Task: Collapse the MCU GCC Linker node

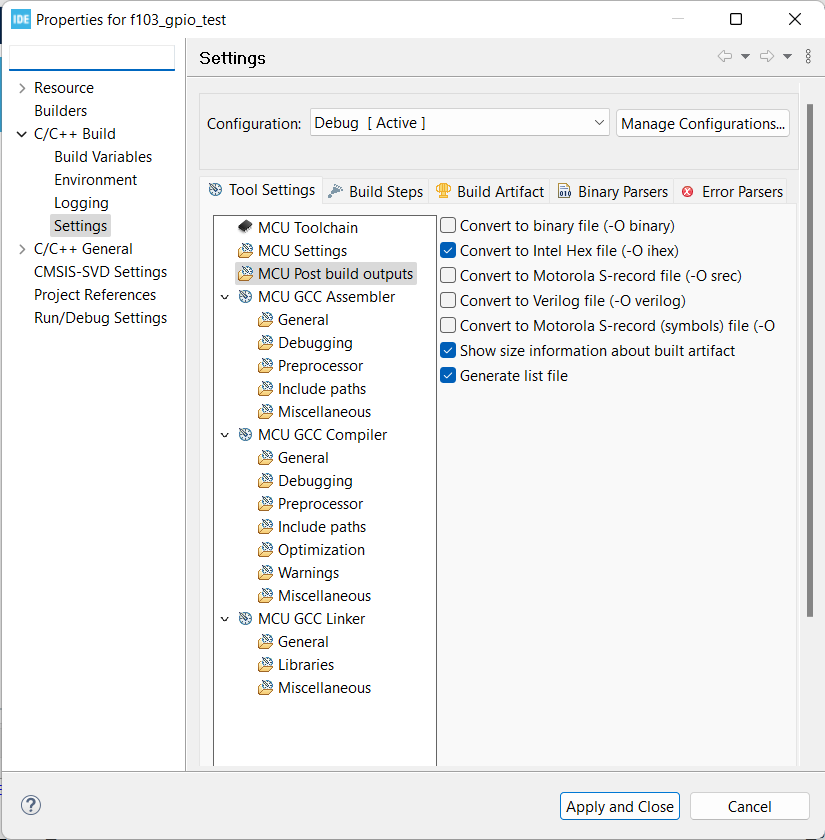Action: pyautogui.click(x=225, y=619)
